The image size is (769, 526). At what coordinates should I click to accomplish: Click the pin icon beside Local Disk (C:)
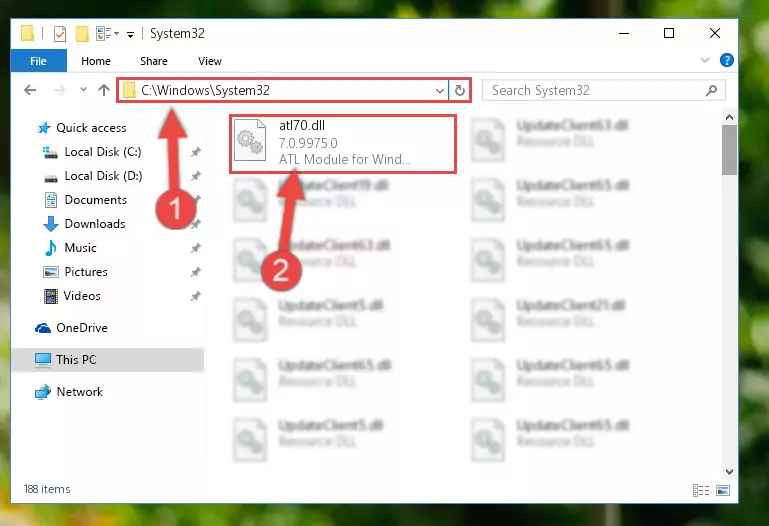[196, 152]
